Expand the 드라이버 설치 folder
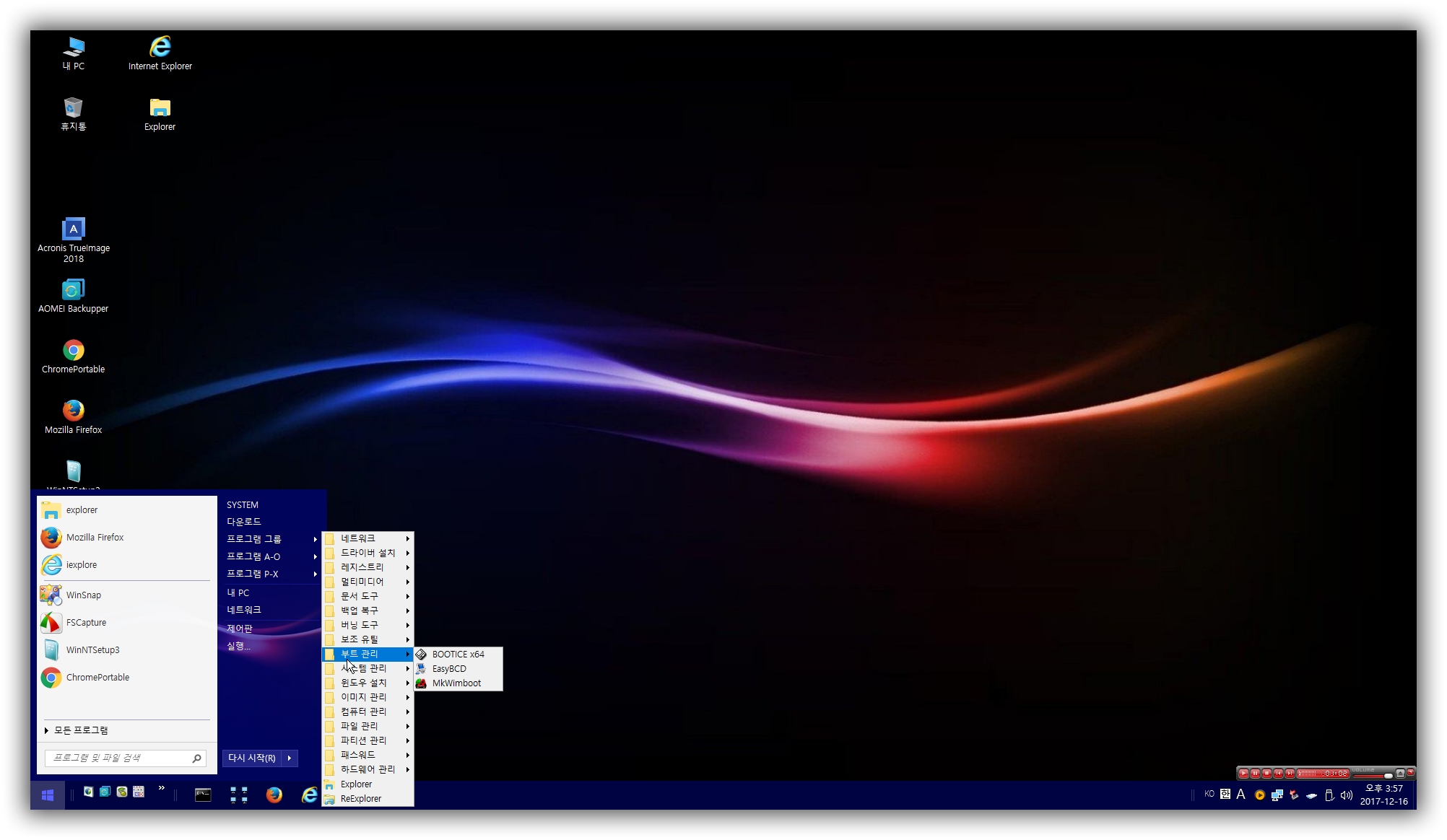 pos(368,553)
